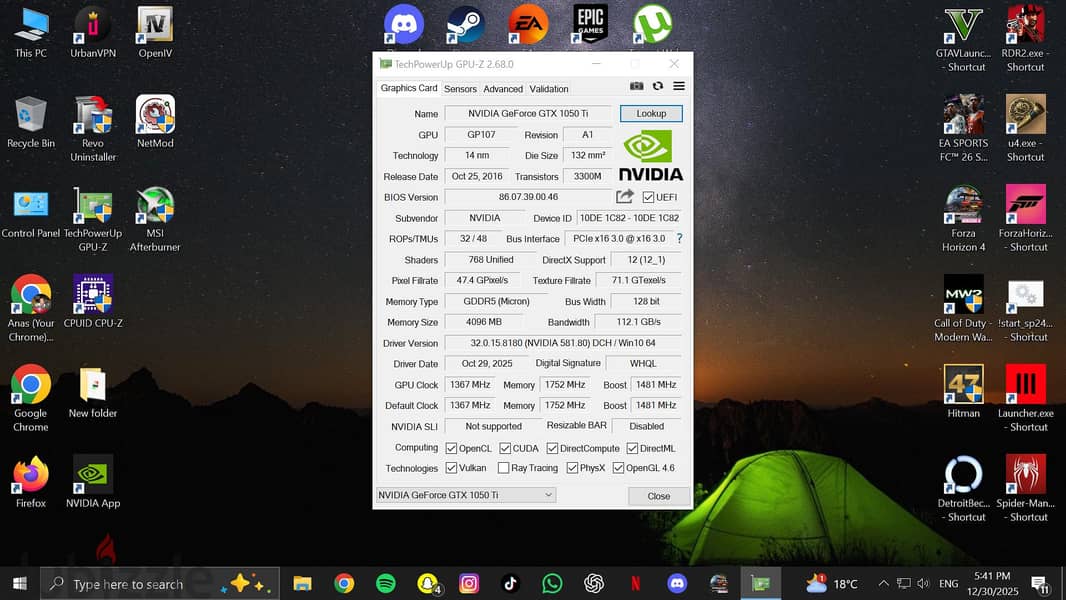Image resolution: width=1066 pixels, height=600 pixels.
Task: Click the Close button in GPU-Z
Action: (x=658, y=496)
